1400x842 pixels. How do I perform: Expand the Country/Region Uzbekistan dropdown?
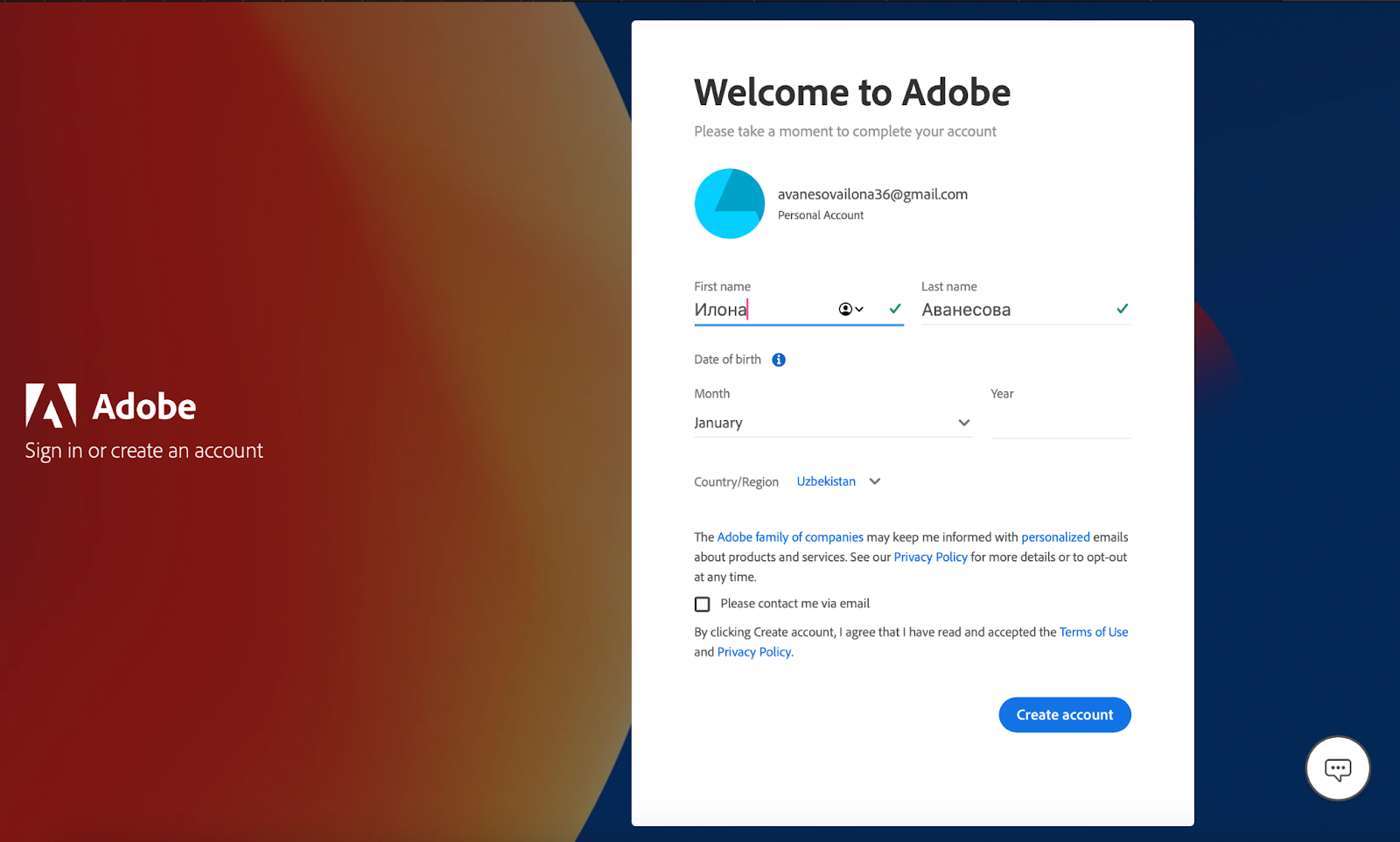click(838, 481)
